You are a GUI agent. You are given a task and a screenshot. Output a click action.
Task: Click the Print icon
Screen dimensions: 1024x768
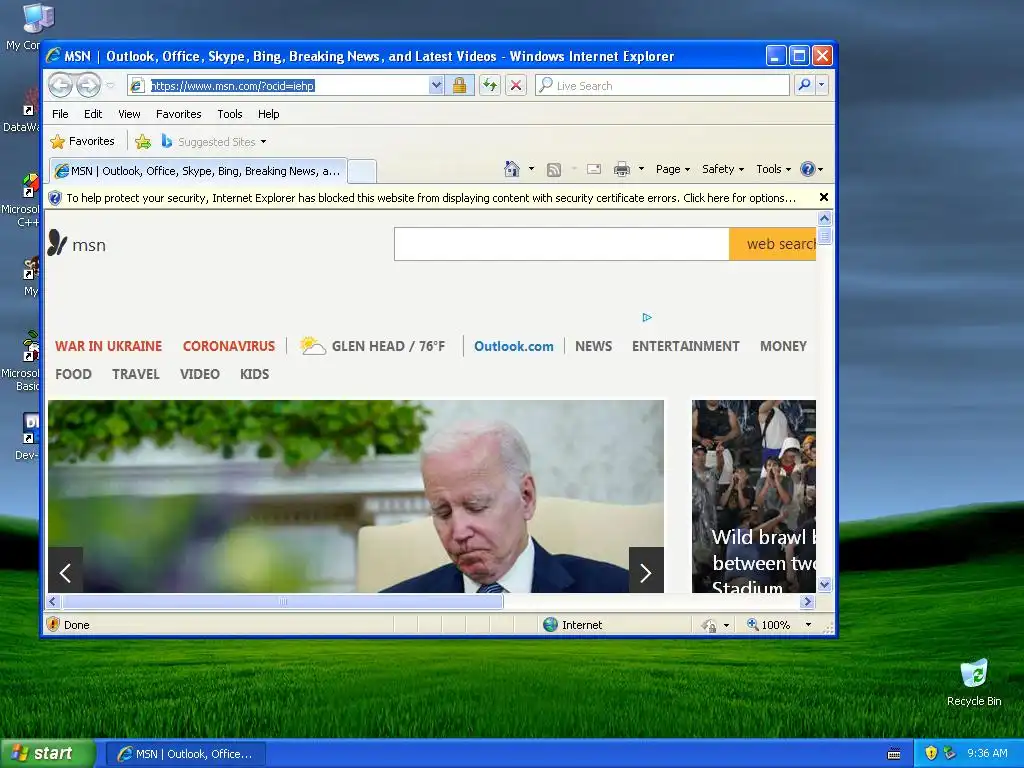point(622,169)
